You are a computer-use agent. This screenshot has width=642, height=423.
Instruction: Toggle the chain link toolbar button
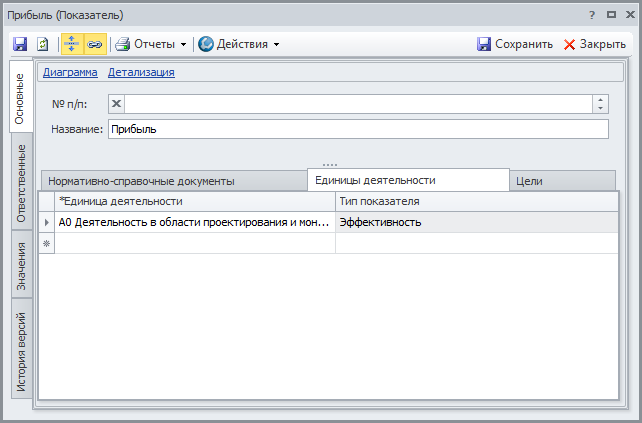point(95,44)
